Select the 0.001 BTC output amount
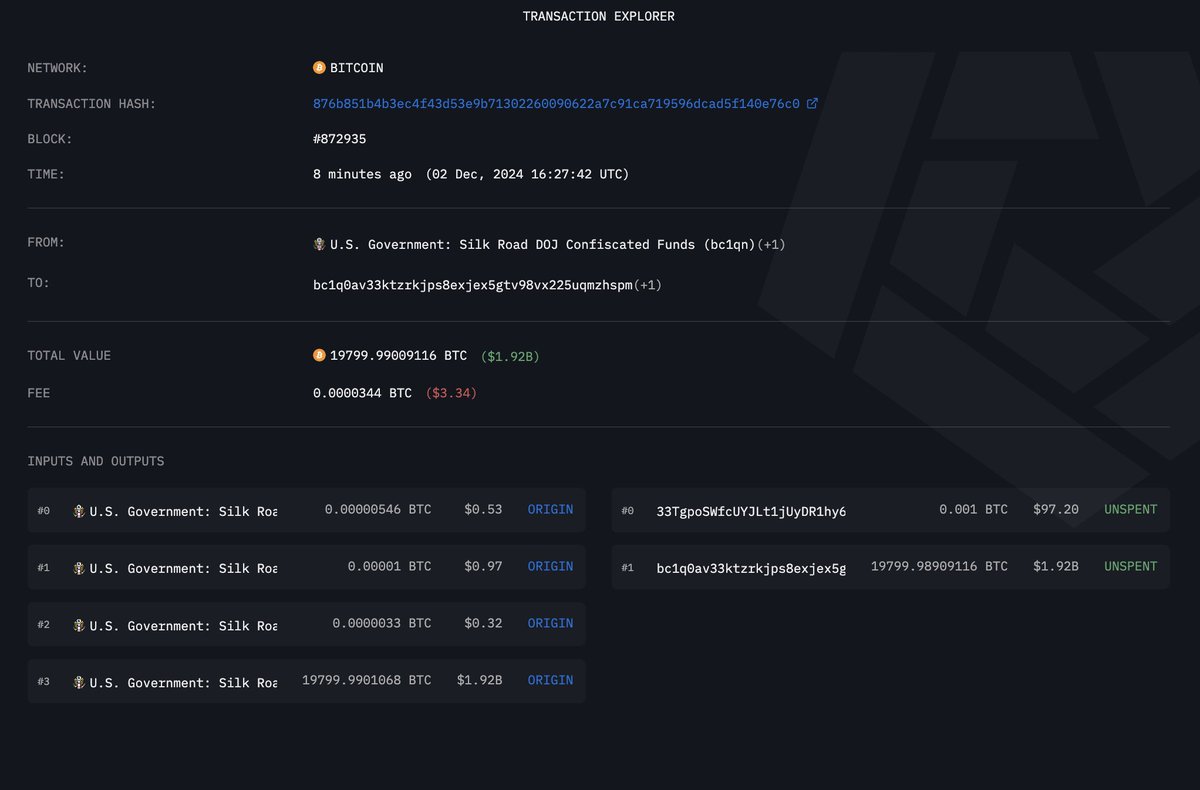The image size is (1200, 790). (973, 509)
